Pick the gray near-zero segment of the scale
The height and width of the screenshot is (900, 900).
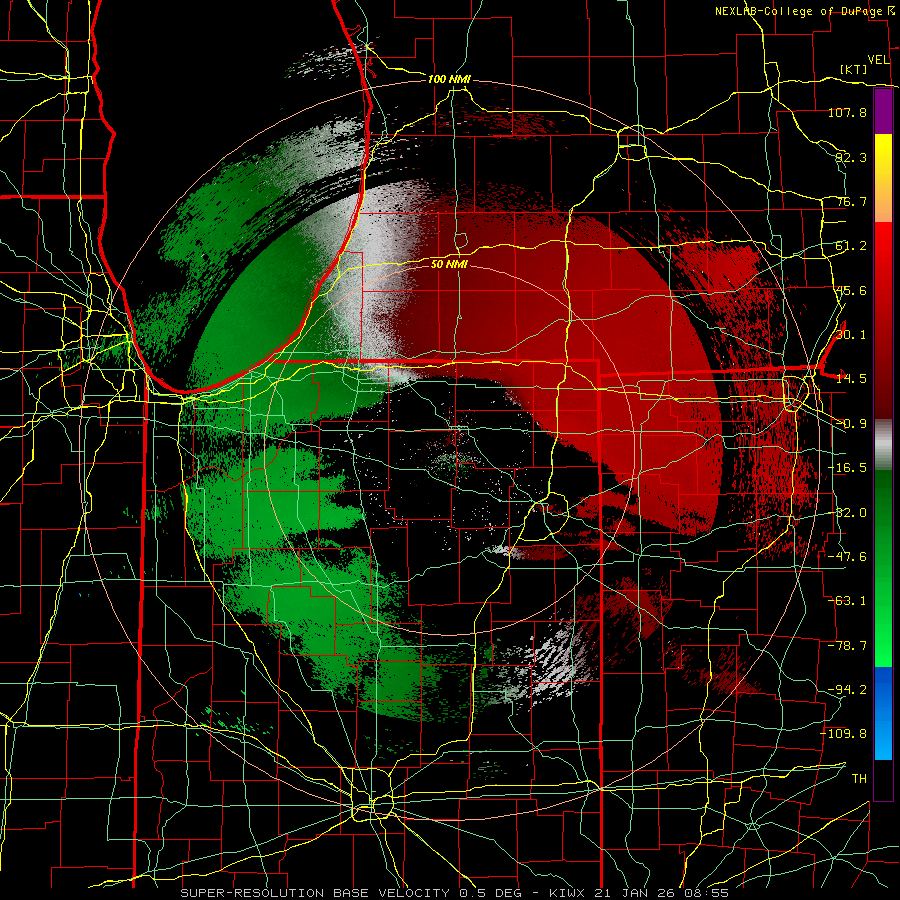[883, 445]
